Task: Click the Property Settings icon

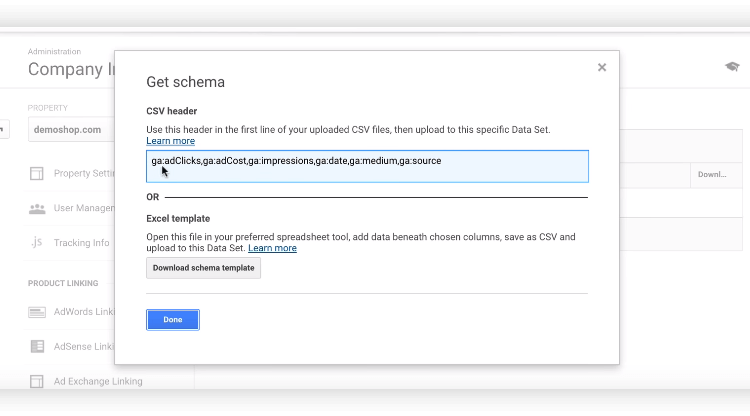Action: coord(37,173)
